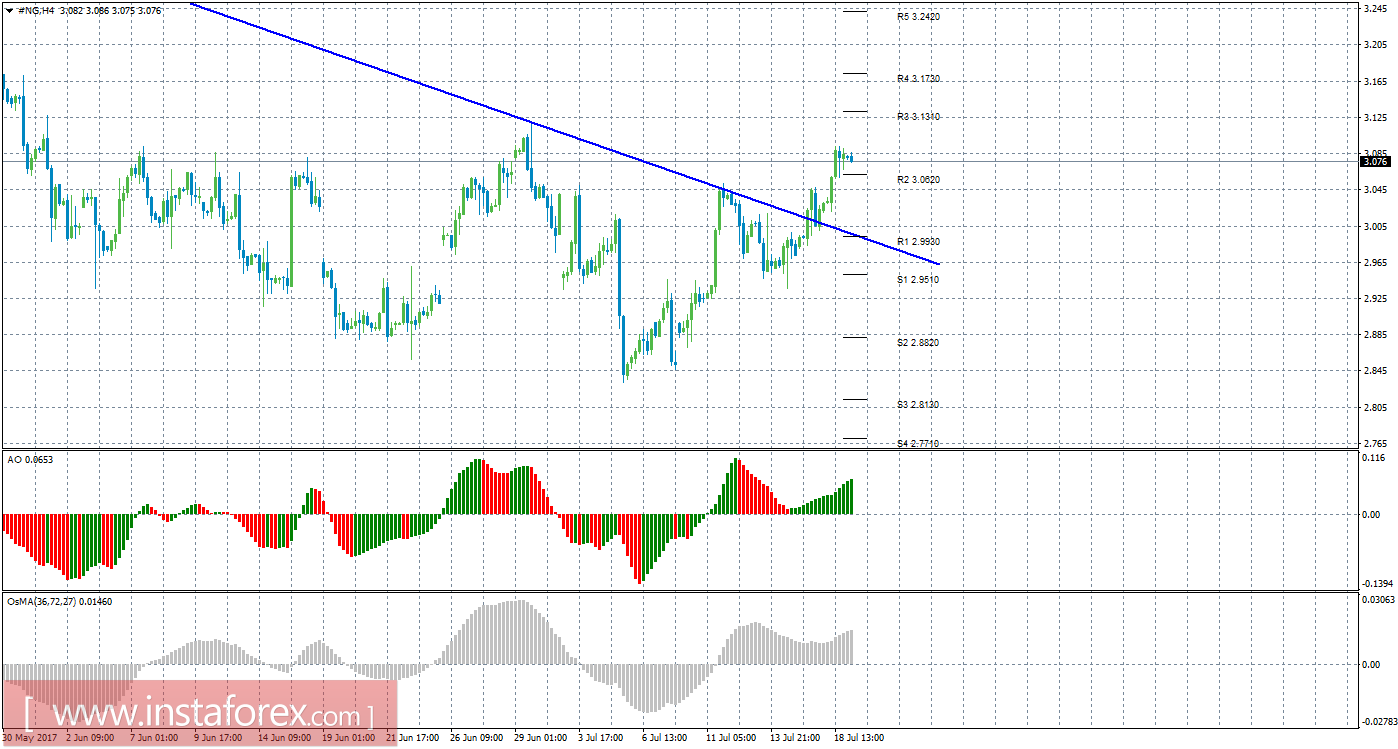Click the 2.845 price axis value
Screen dimensions: 1398x749
point(1375,371)
